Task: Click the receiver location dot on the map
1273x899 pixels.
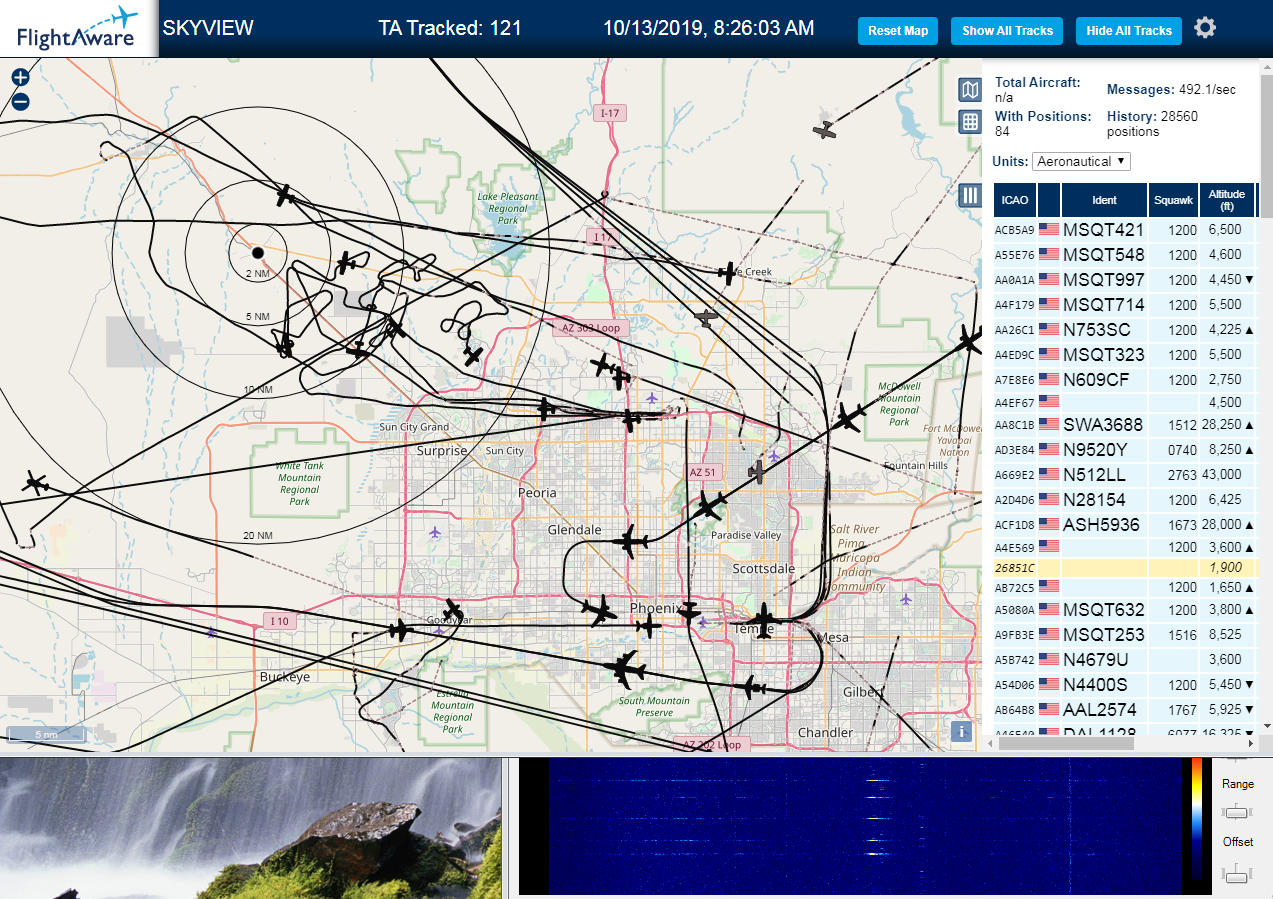Action: 257,252
